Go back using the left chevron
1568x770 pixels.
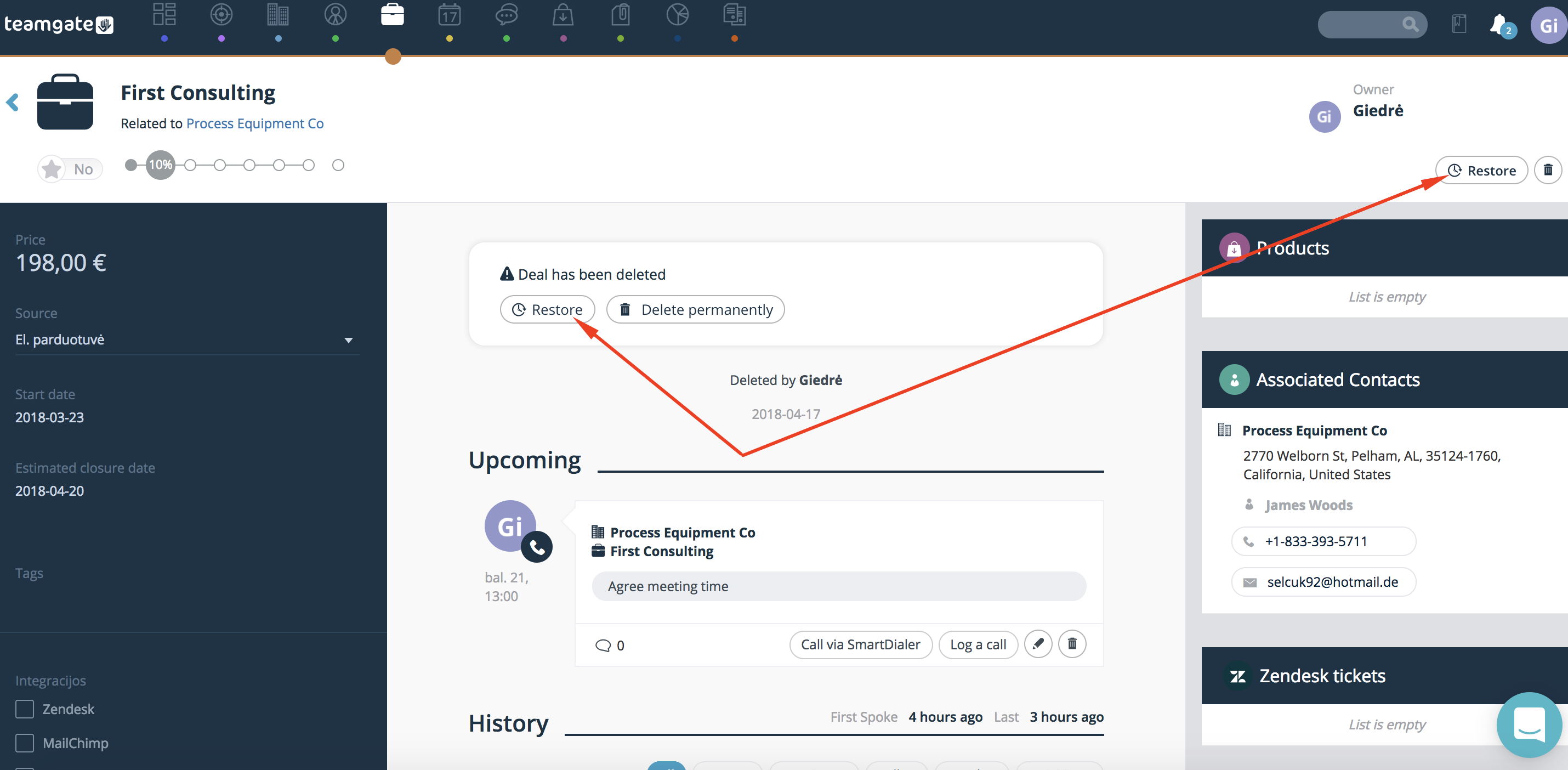click(12, 101)
